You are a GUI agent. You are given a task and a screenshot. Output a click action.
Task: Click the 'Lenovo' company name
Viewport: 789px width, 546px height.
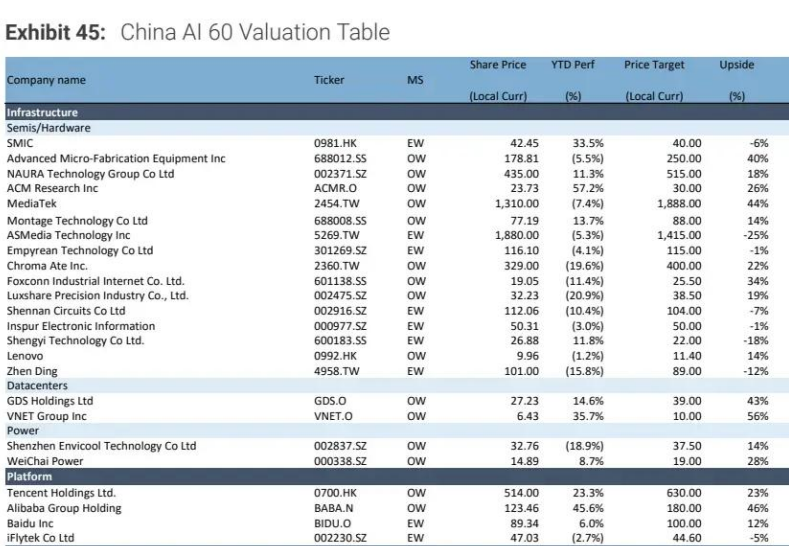click(25, 356)
